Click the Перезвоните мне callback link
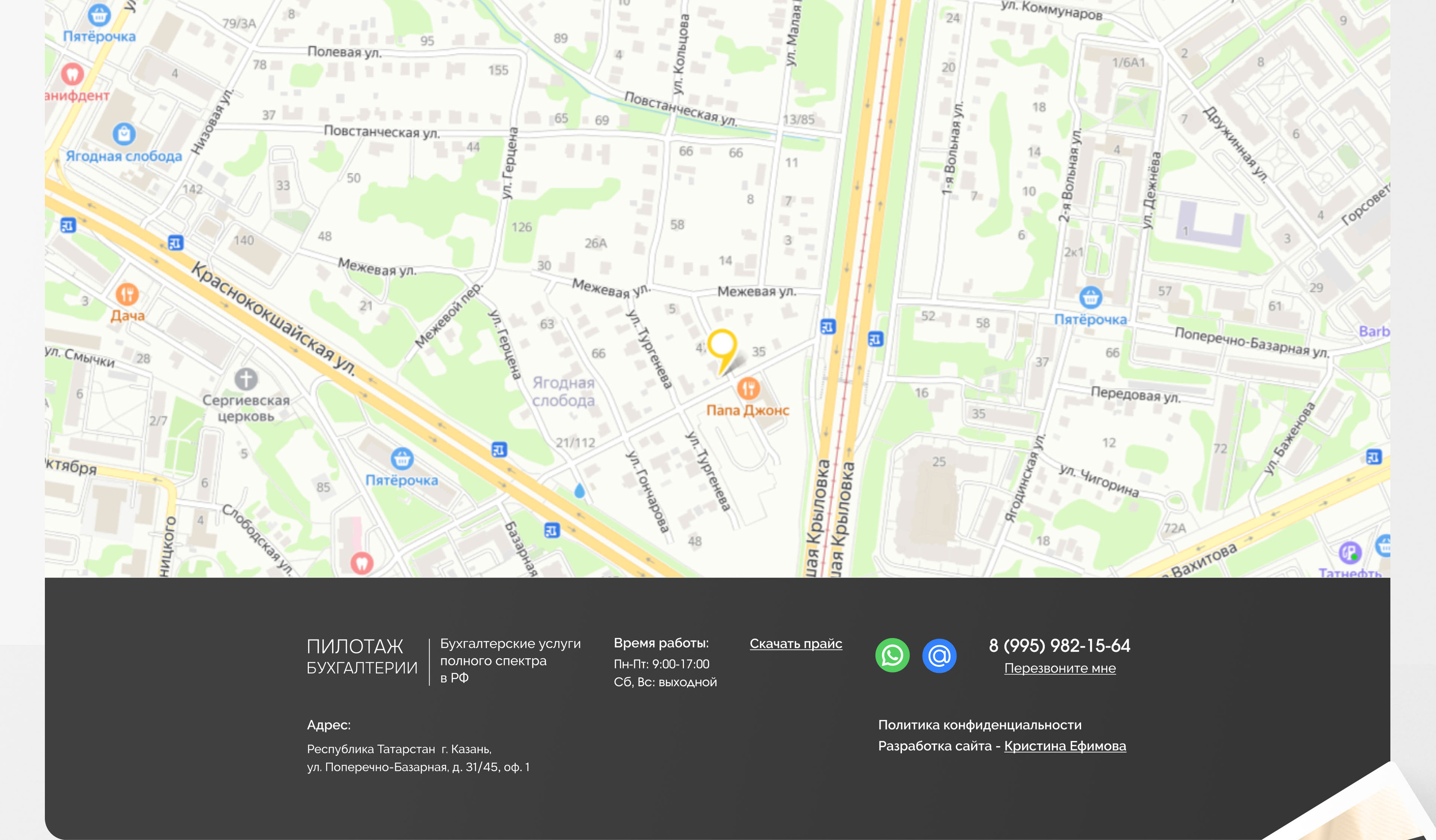 [x=1059, y=668]
